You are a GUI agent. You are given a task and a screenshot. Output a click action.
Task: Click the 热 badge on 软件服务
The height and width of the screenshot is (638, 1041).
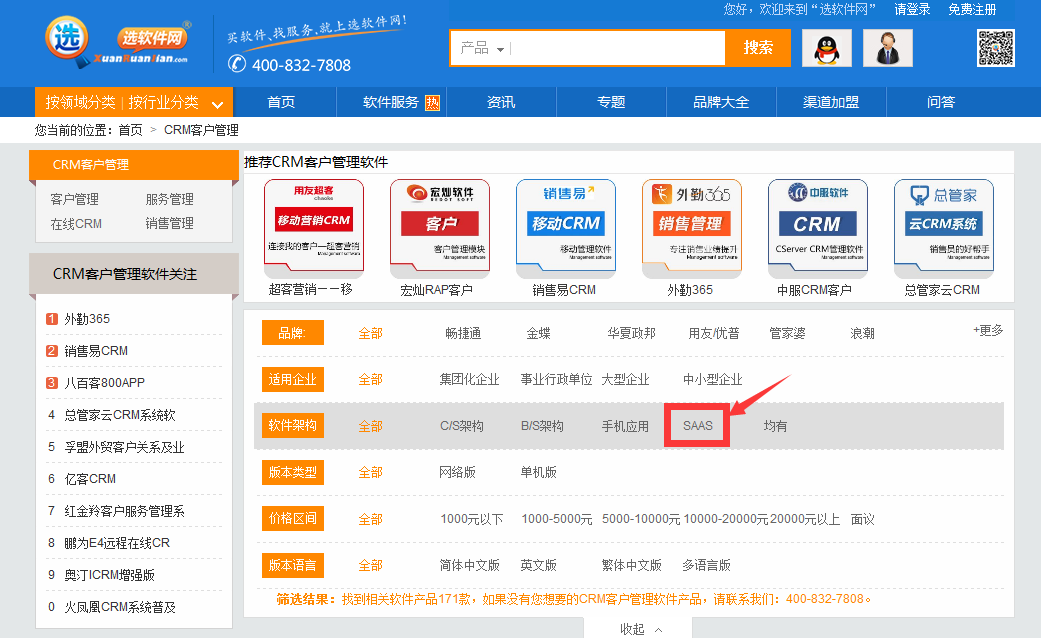(432, 102)
